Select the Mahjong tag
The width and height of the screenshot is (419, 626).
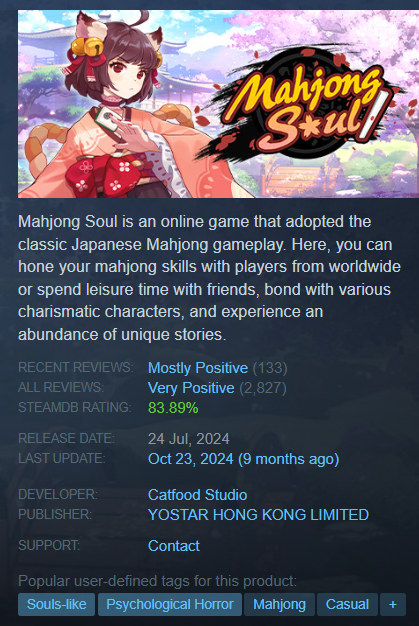(x=279, y=604)
